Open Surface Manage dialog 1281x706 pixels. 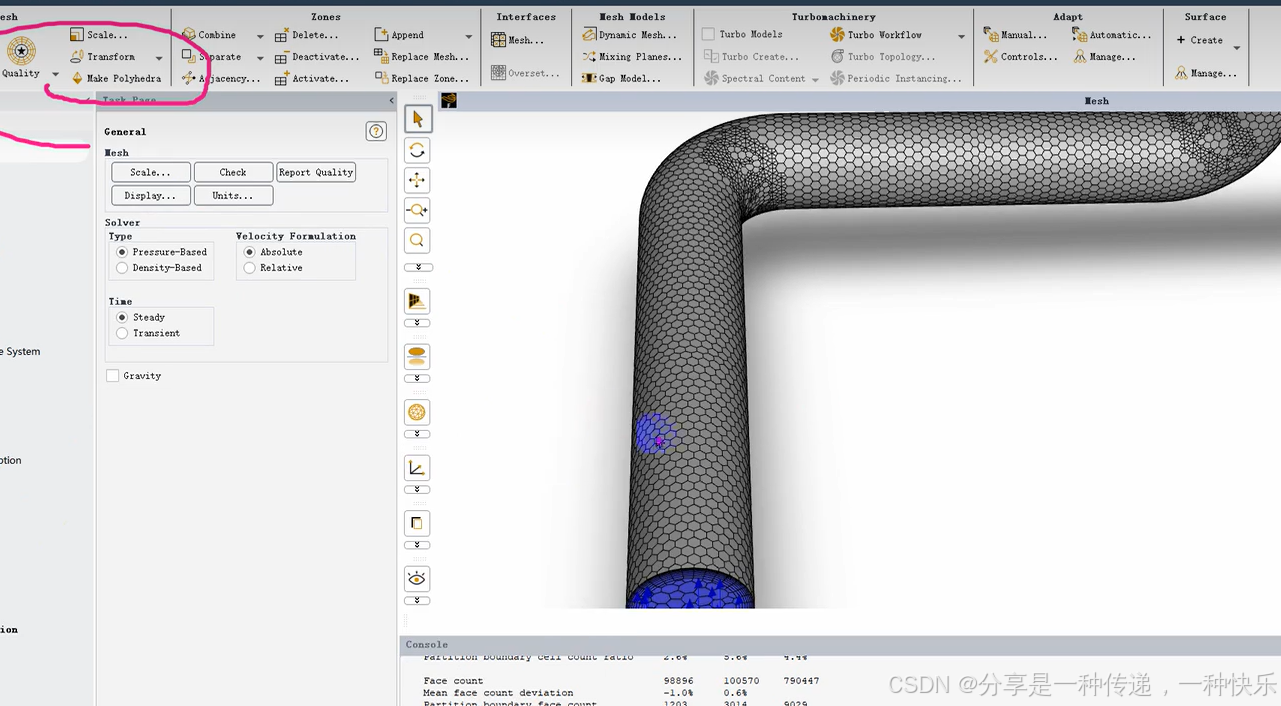click(1206, 73)
